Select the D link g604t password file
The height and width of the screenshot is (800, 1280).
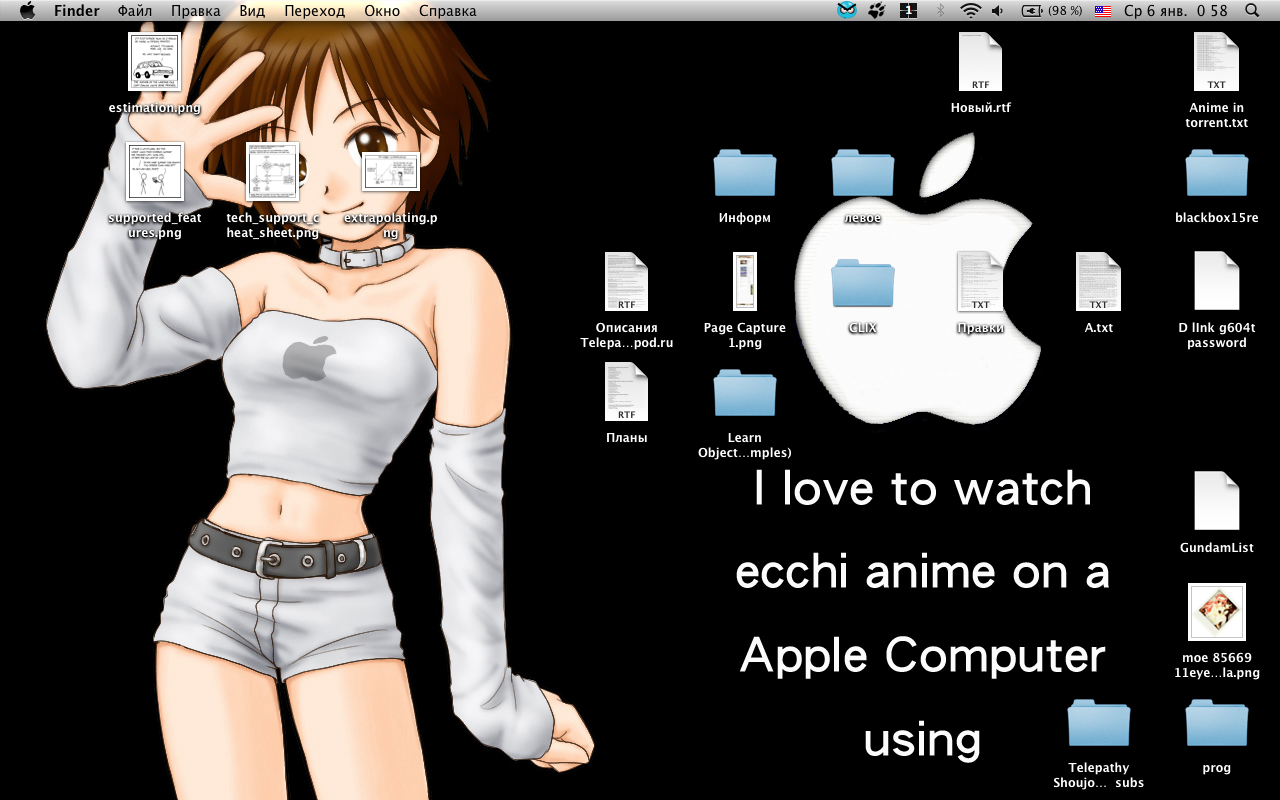[x=1217, y=282]
